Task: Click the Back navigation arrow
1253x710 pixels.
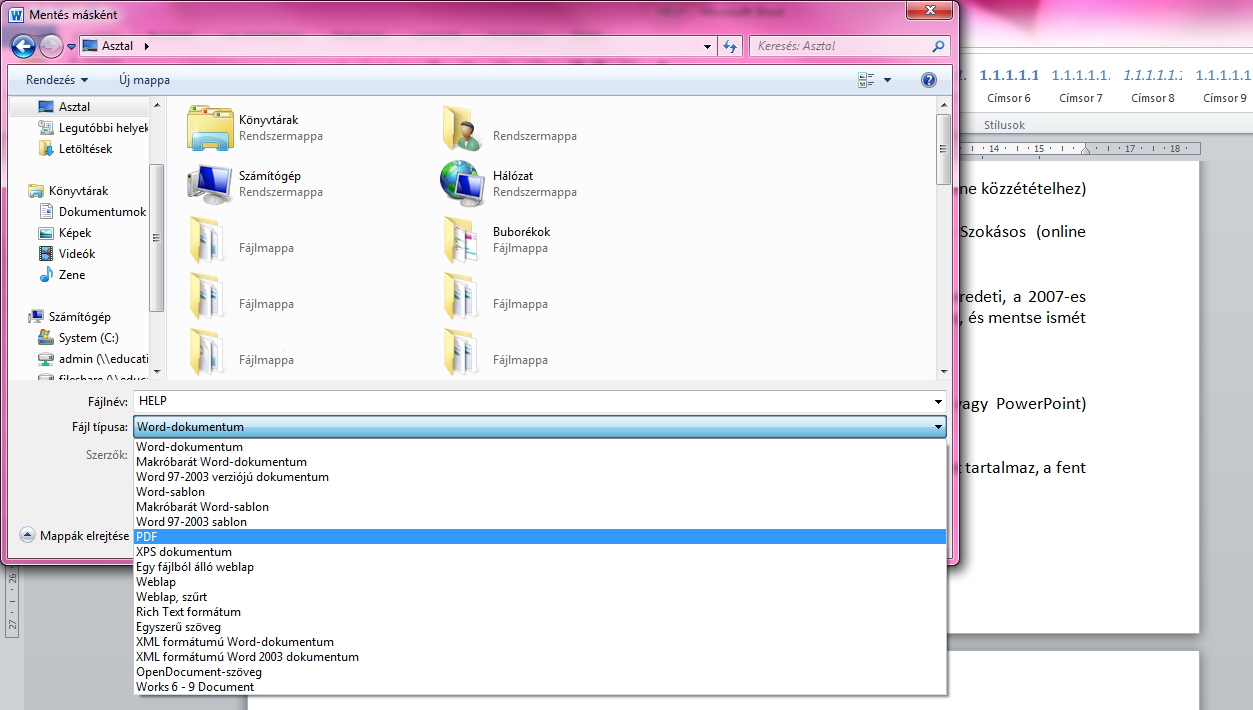Action: click(24, 46)
